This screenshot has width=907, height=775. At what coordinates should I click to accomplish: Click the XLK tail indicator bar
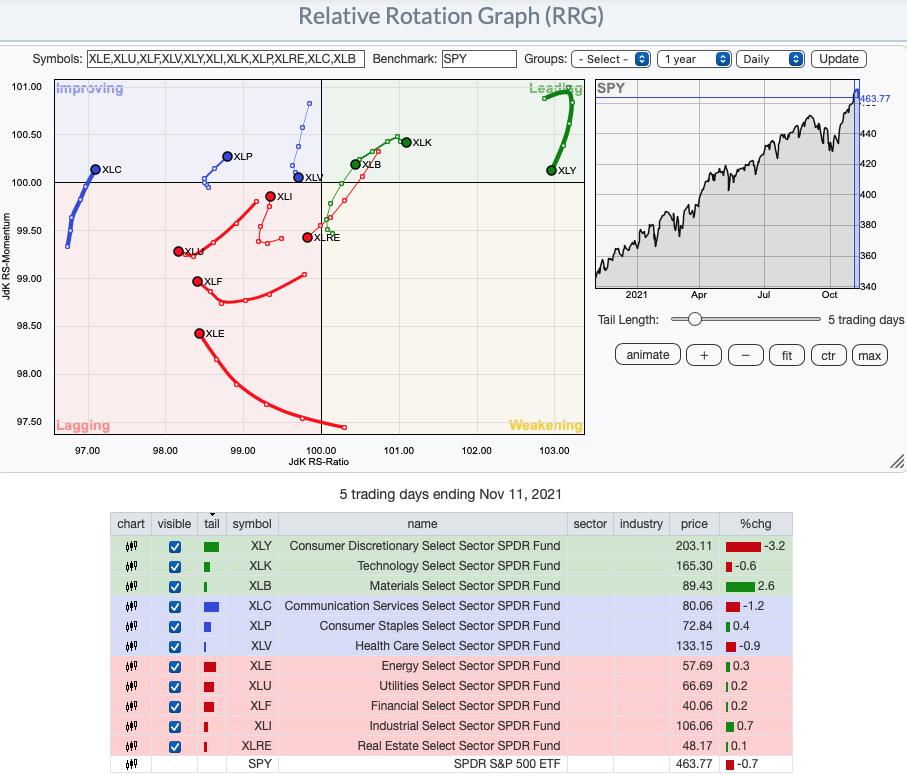tap(207, 567)
